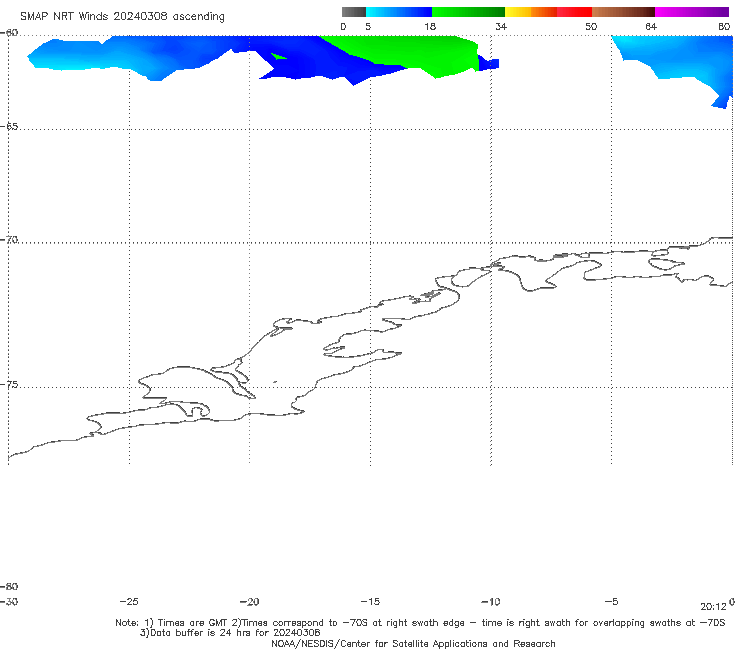Click the -25 longitude axis label
This screenshot has height=650, width=740.
tap(129, 602)
